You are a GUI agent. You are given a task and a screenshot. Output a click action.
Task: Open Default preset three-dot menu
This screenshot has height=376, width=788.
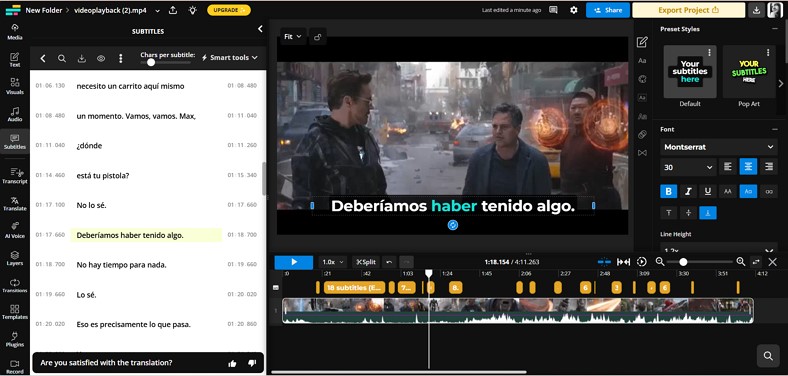(709, 52)
